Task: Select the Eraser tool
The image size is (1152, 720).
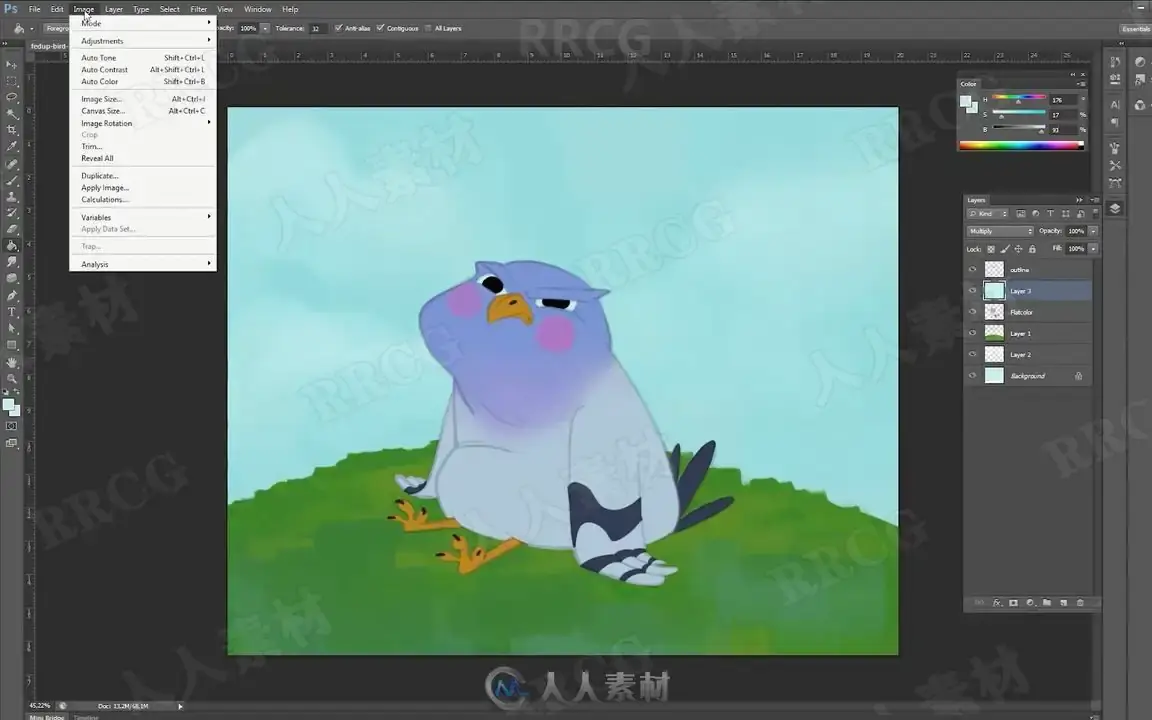Action: (x=12, y=229)
